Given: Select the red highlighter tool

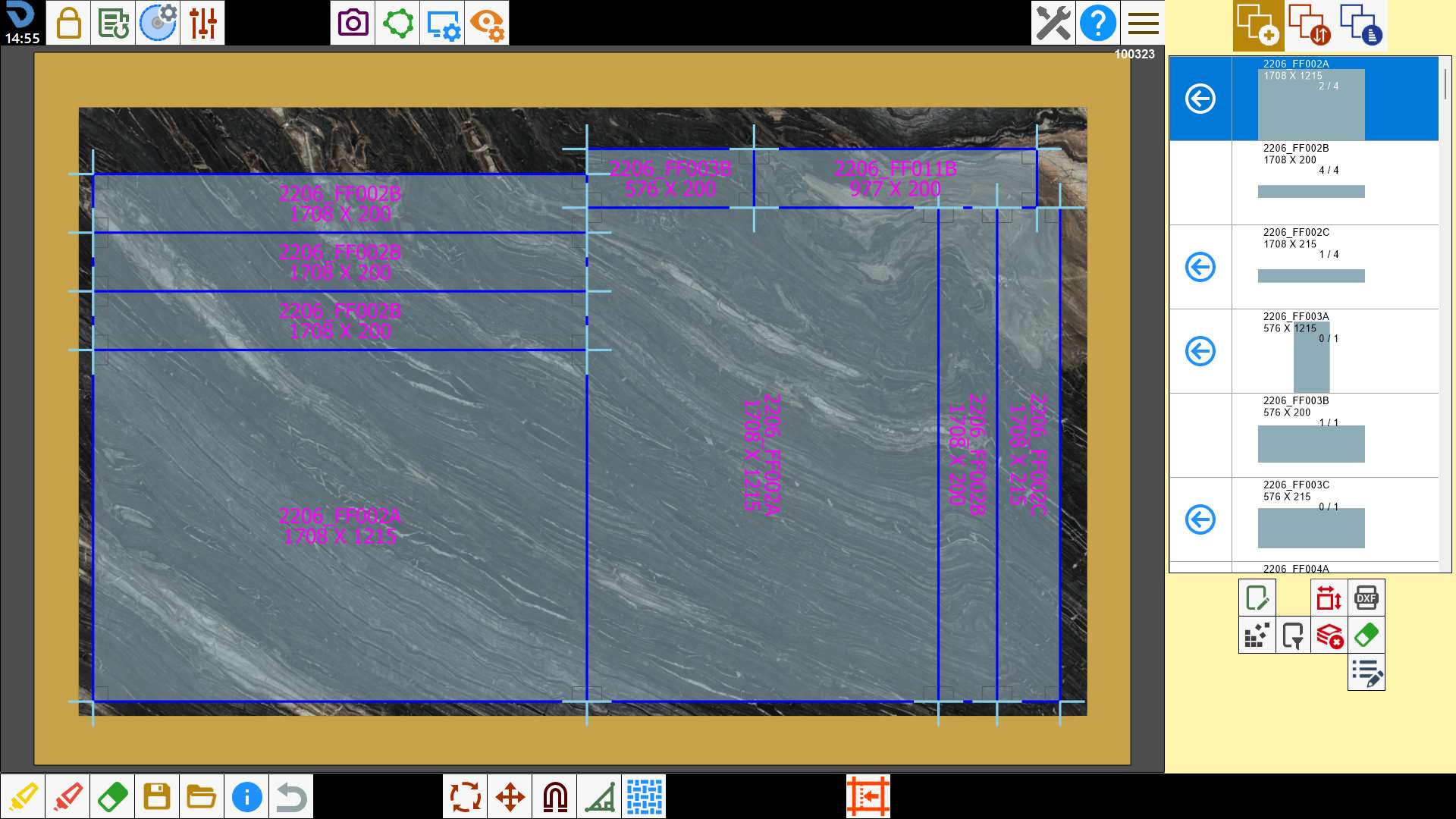Looking at the screenshot, I should [x=67, y=796].
